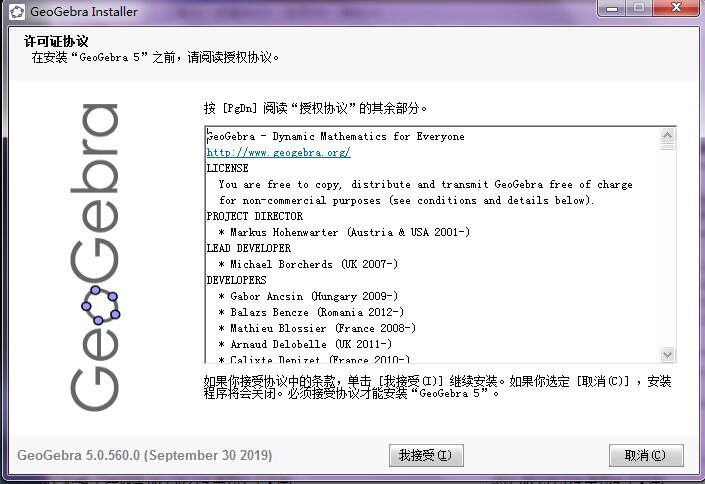Click the 'LEAD DEVELOPER' heading text
Screen dimensions: 705x484
249,248
